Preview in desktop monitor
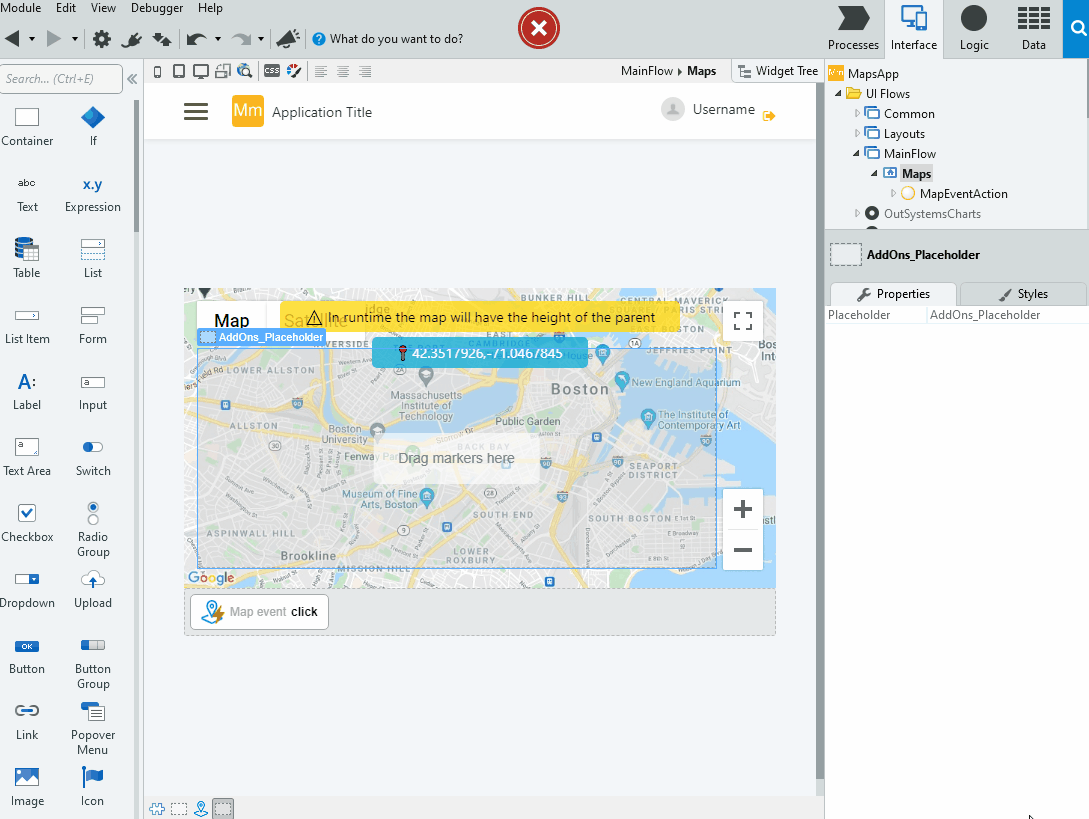The image size is (1089, 819). click(201, 72)
